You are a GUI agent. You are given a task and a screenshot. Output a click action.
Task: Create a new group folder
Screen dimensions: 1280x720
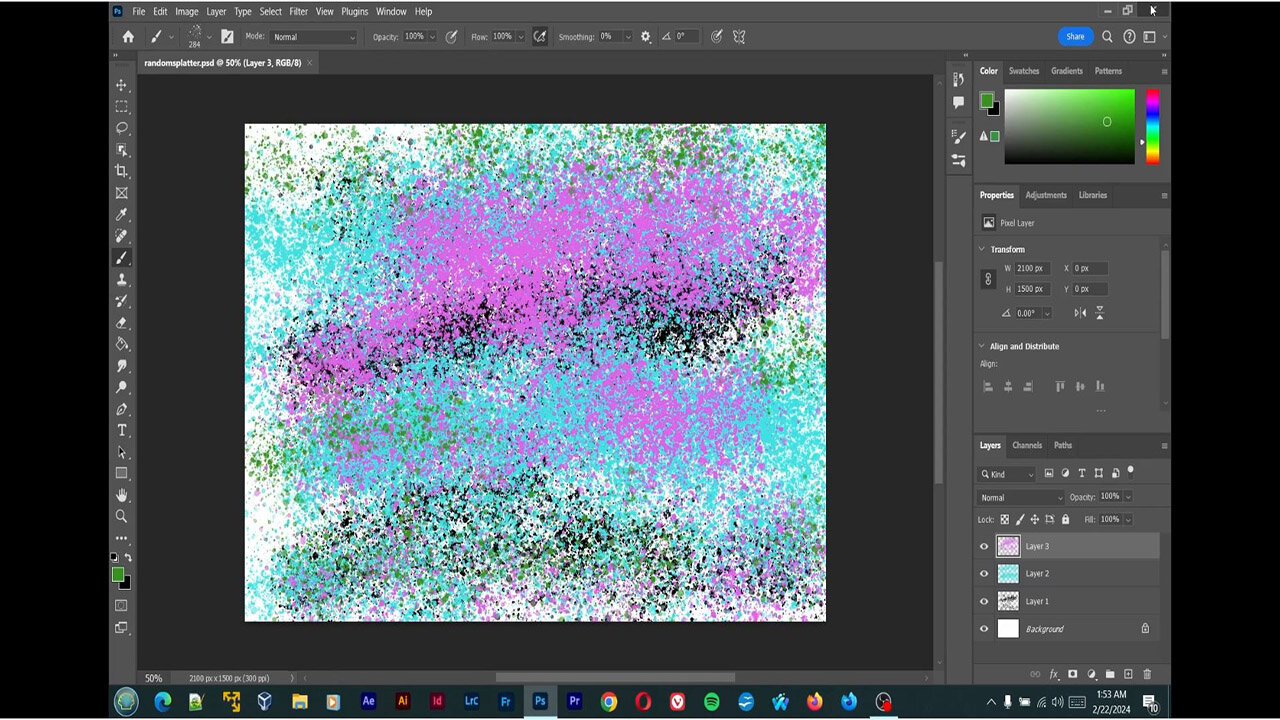click(x=1110, y=675)
